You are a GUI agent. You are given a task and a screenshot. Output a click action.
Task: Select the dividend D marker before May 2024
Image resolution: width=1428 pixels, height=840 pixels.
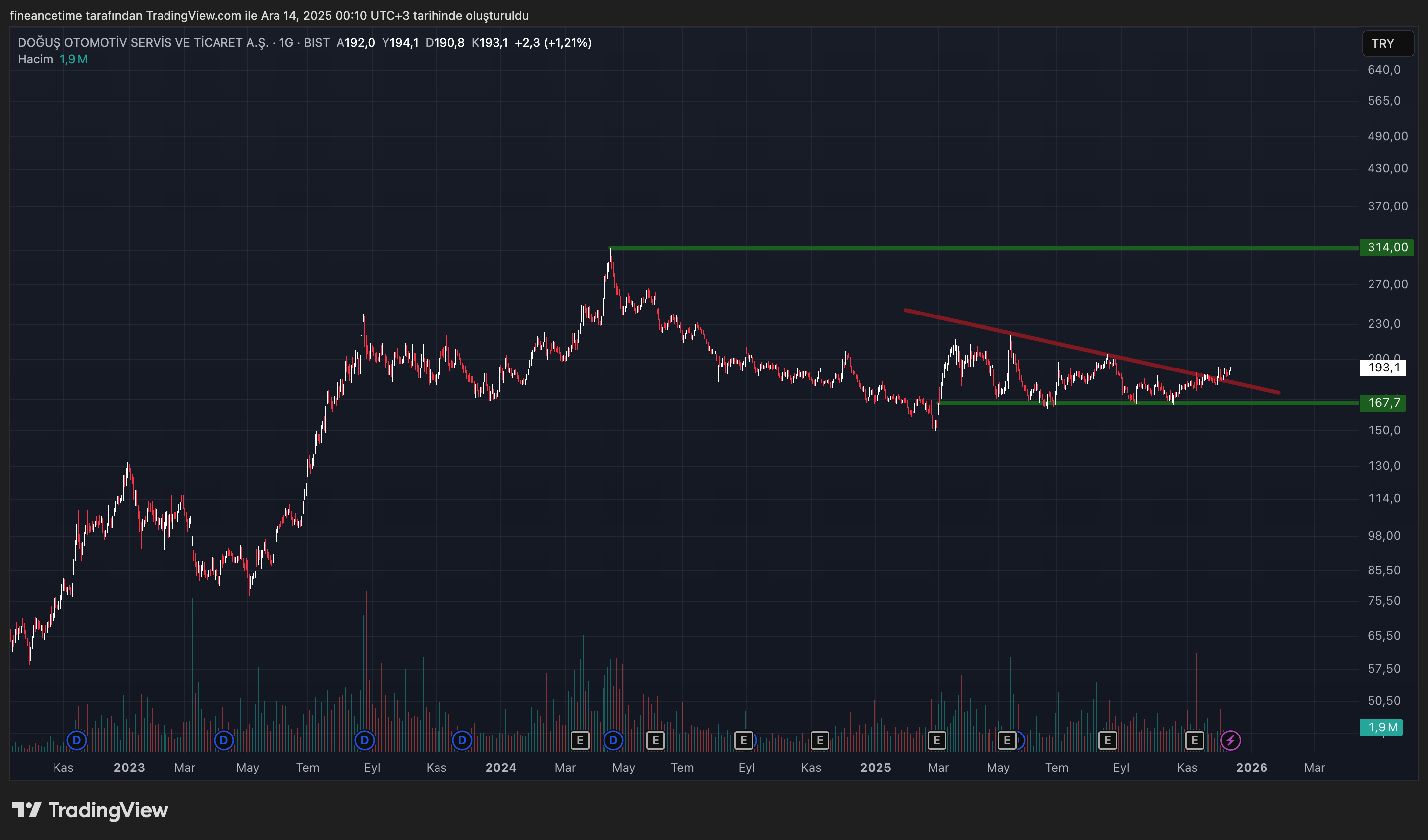pos(613,740)
